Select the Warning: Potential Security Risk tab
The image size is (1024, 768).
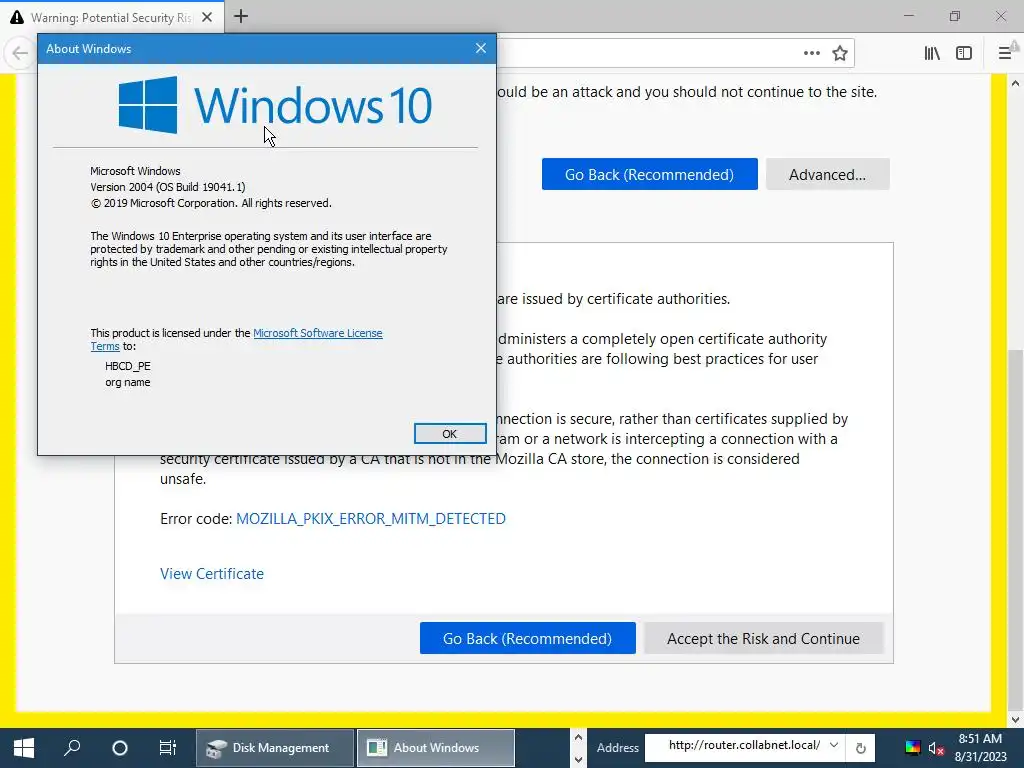coord(111,18)
